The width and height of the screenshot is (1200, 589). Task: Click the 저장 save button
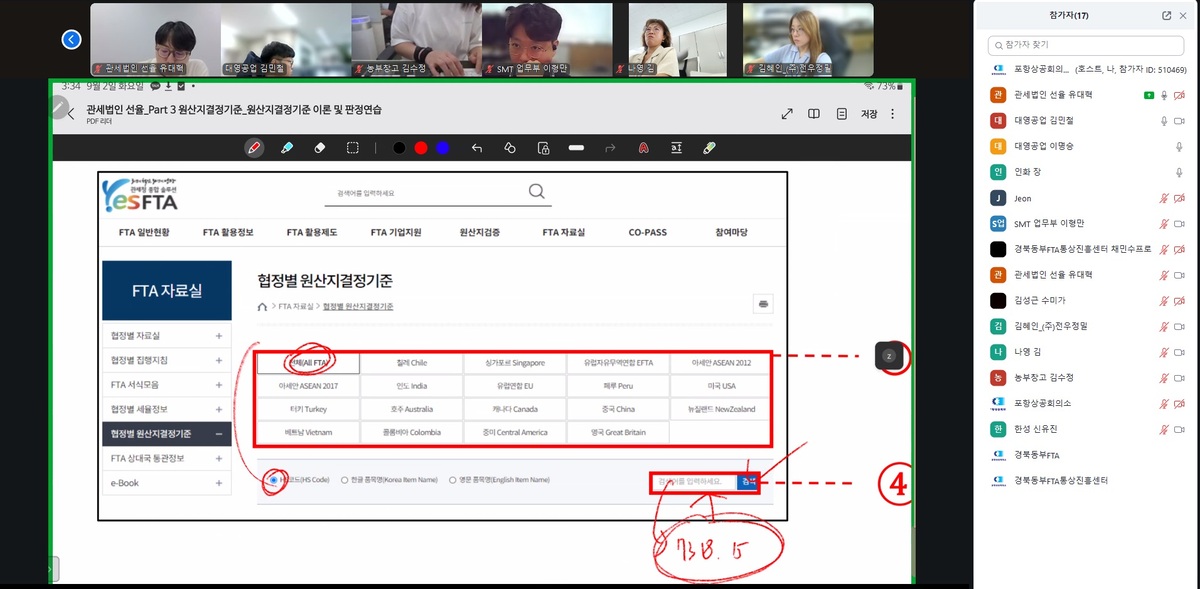click(869, 114)
